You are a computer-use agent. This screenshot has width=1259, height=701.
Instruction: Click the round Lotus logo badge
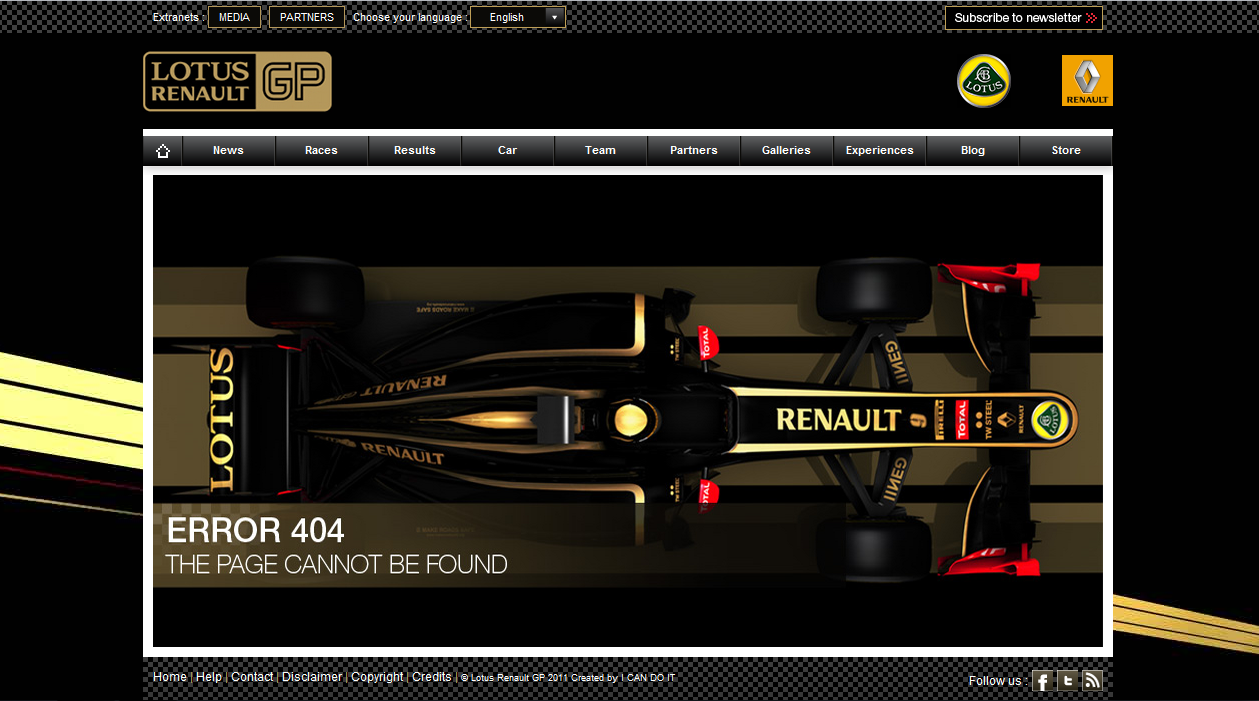(984, 81)
